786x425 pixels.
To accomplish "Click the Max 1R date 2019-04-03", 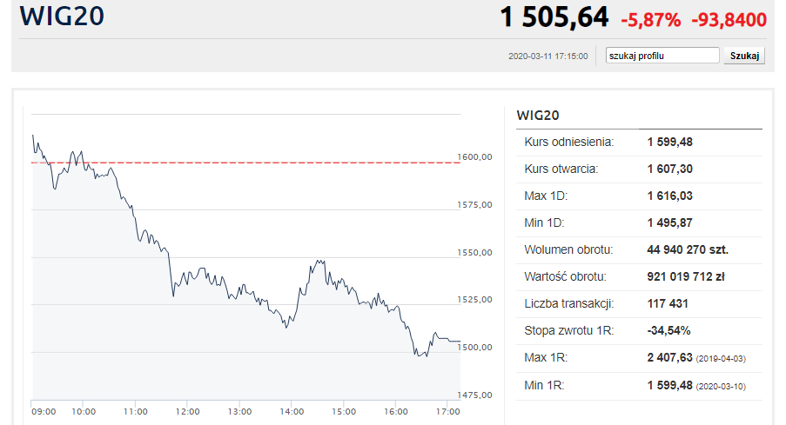I will [x=721, y=359].
